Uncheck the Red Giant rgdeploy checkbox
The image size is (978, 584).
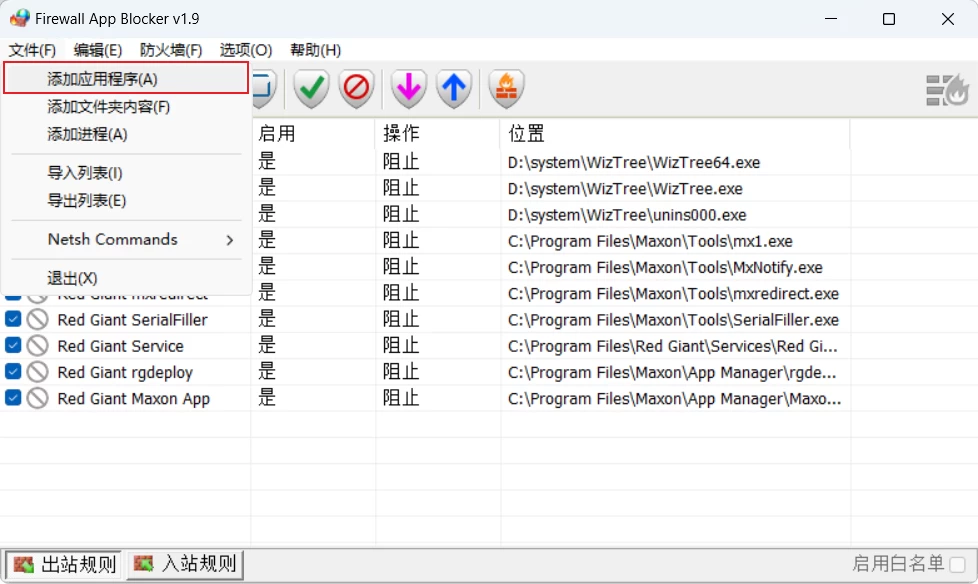pyautogui.click(x=13, y=371)
